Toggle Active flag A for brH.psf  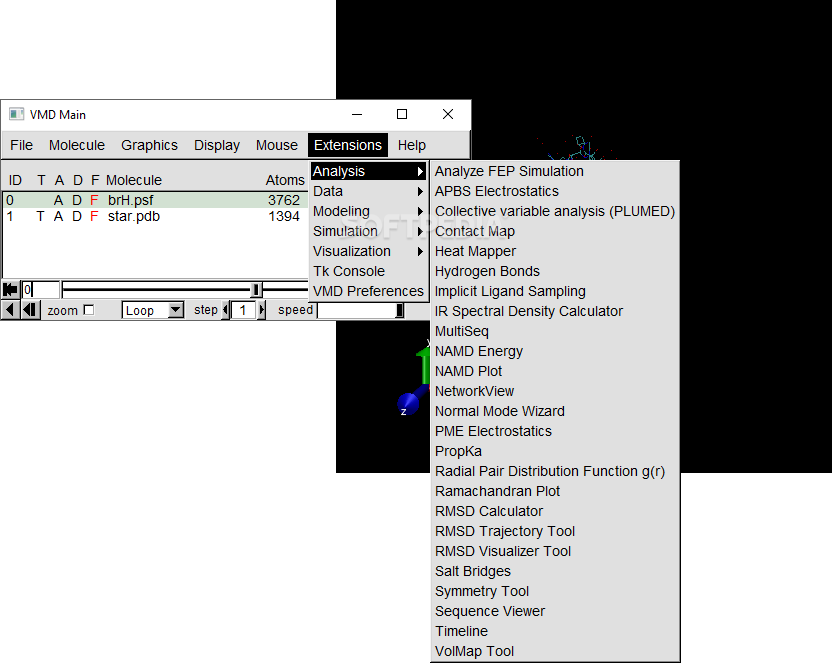point(58,200)
